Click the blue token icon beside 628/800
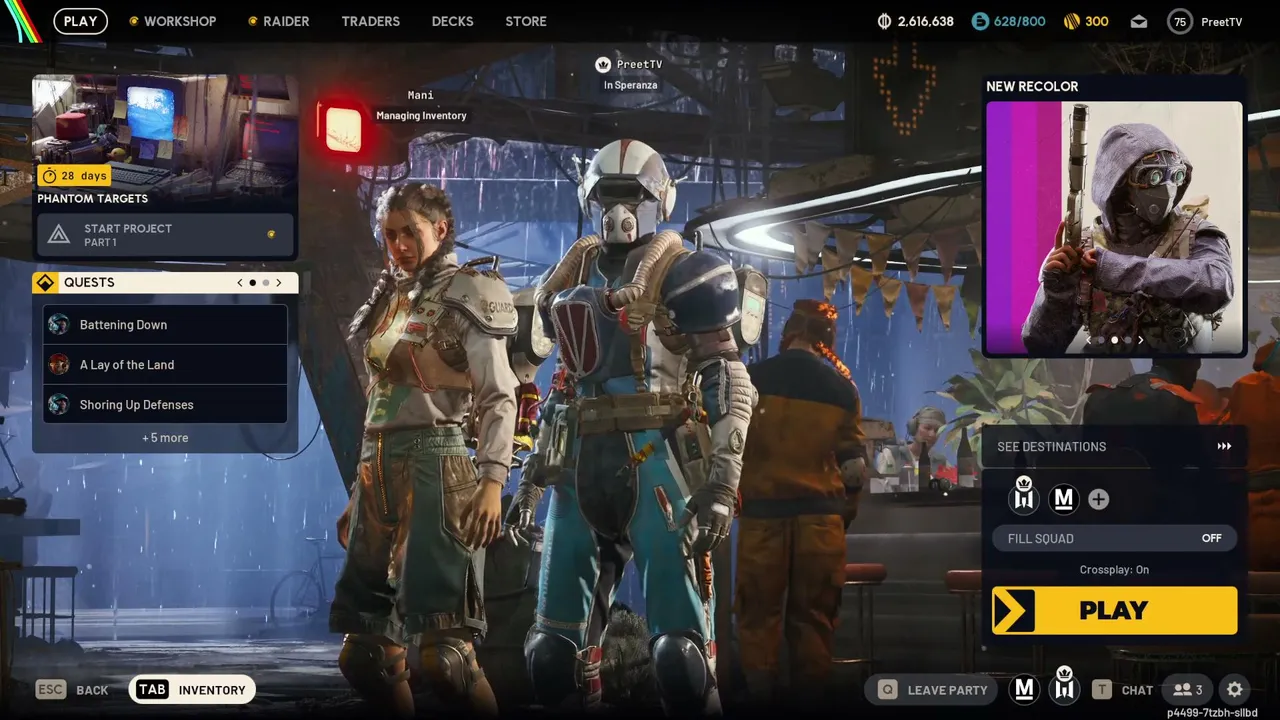Screen dimensions: 1280x720 point(980,21)
